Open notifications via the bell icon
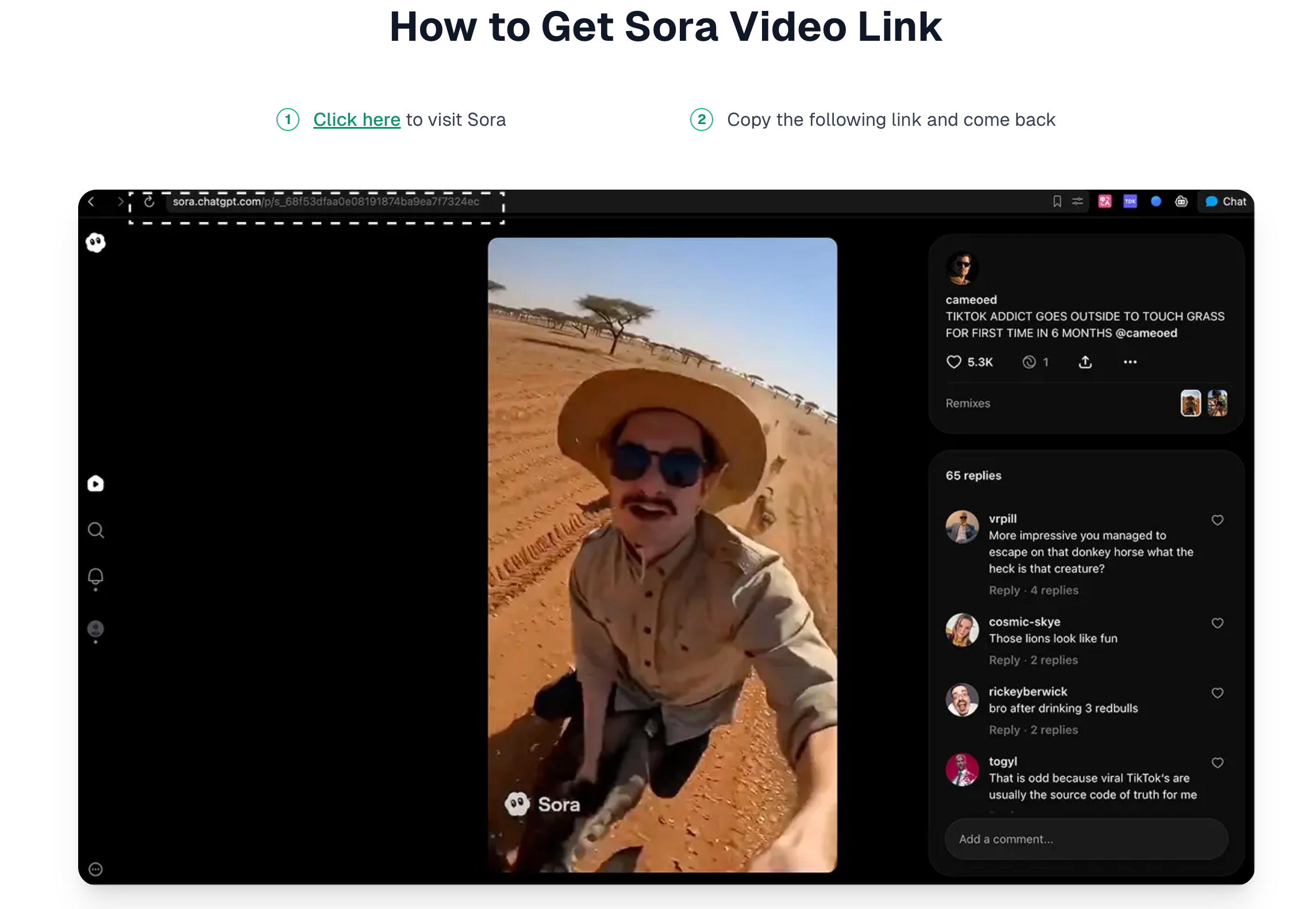 95,576
